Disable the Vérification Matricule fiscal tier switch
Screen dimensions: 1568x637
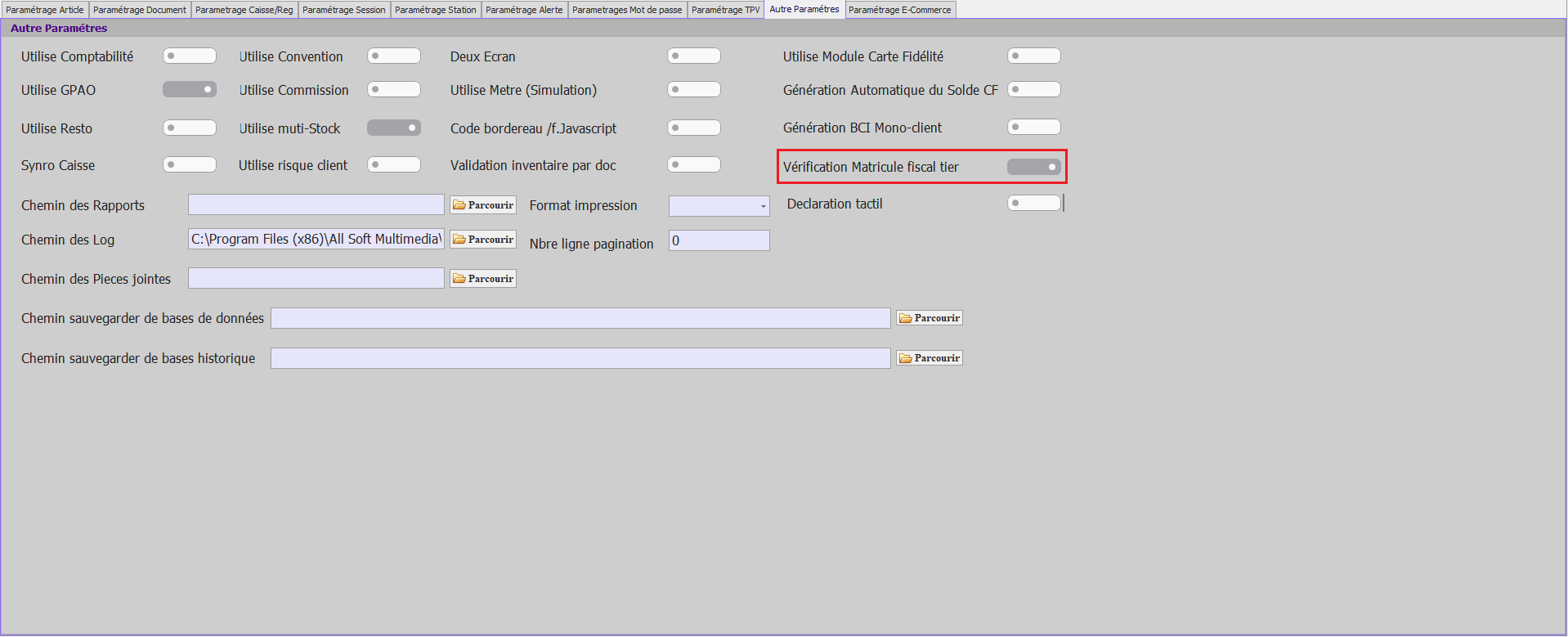[1034, 167]
